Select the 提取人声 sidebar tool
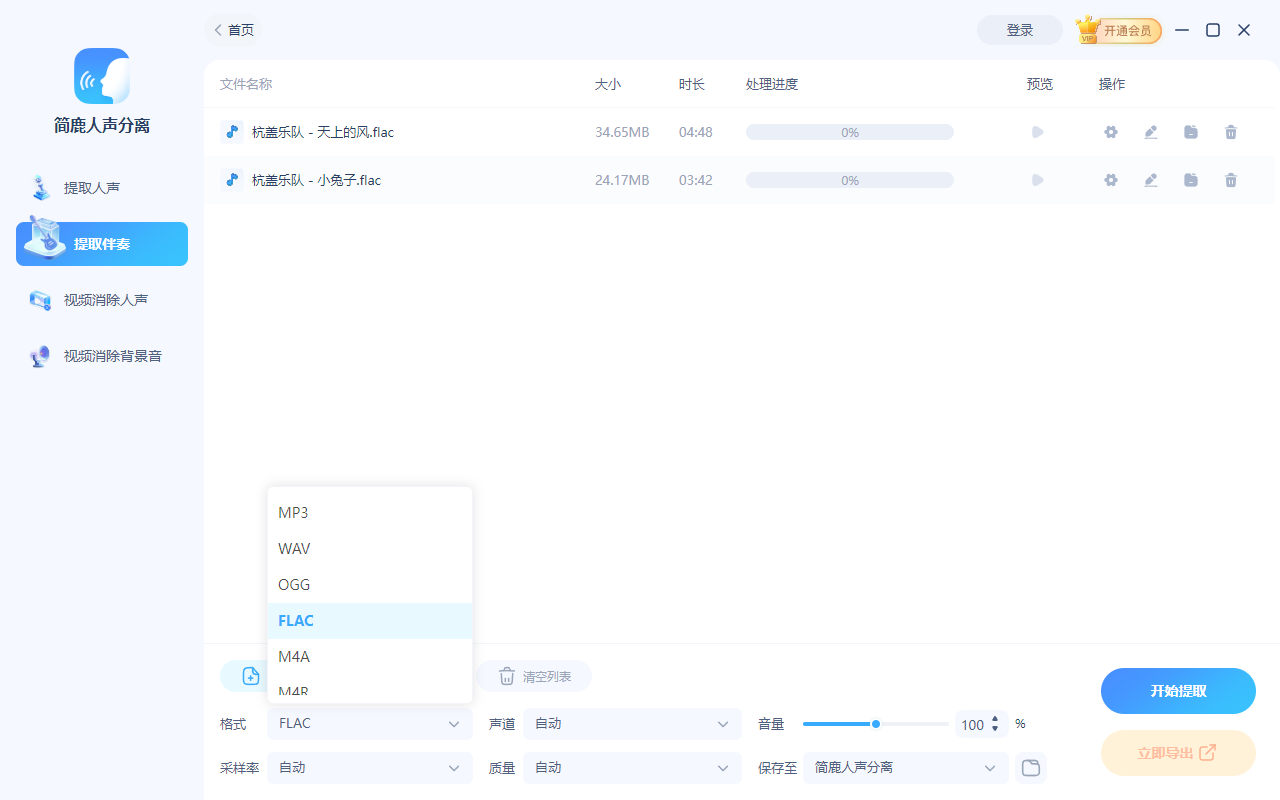The height and width of the screenshot is (800, 1280). (100, 187)
